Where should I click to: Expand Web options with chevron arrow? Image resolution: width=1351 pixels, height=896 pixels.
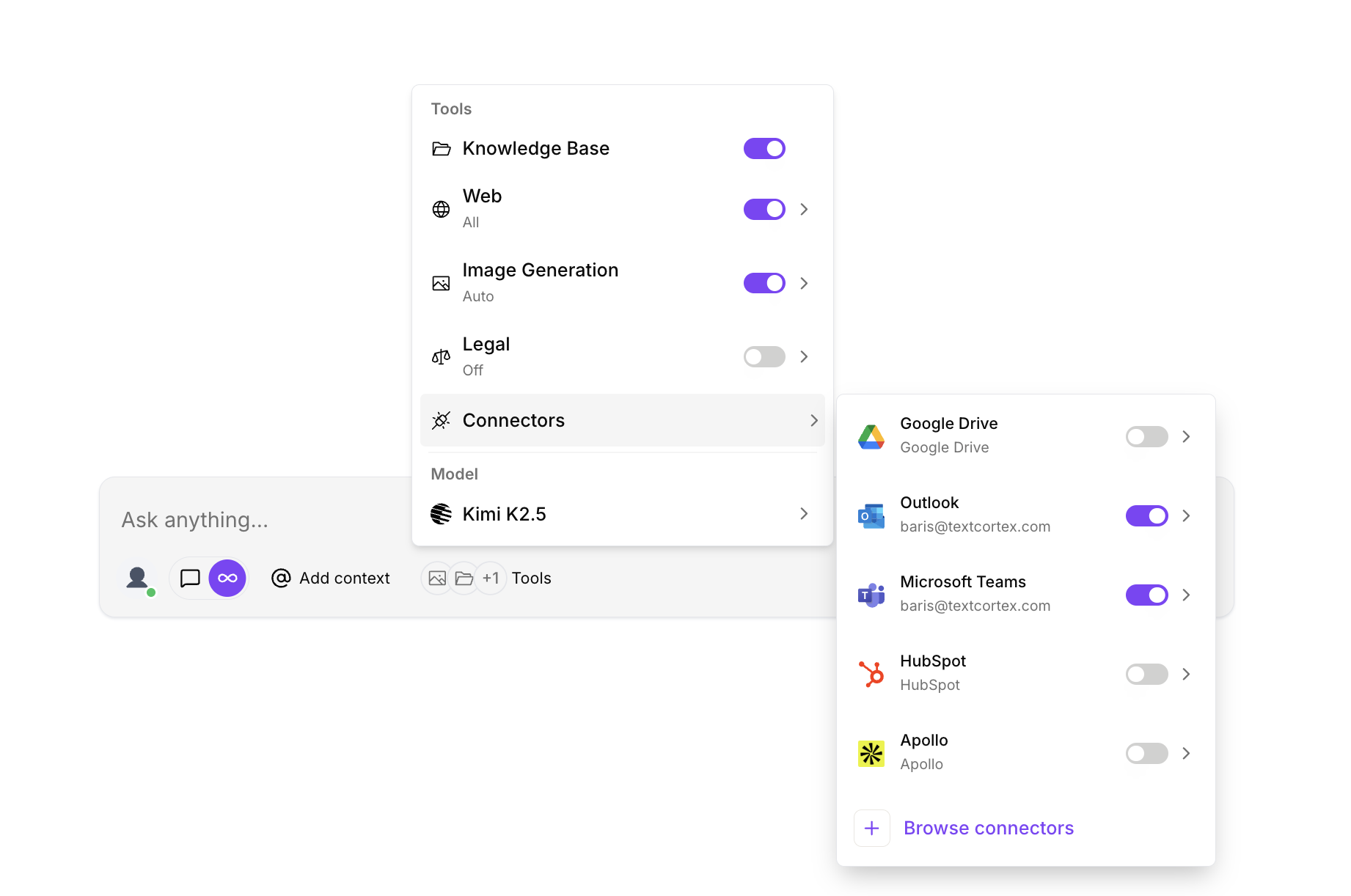pyautogui.click(x=804, y=209)
